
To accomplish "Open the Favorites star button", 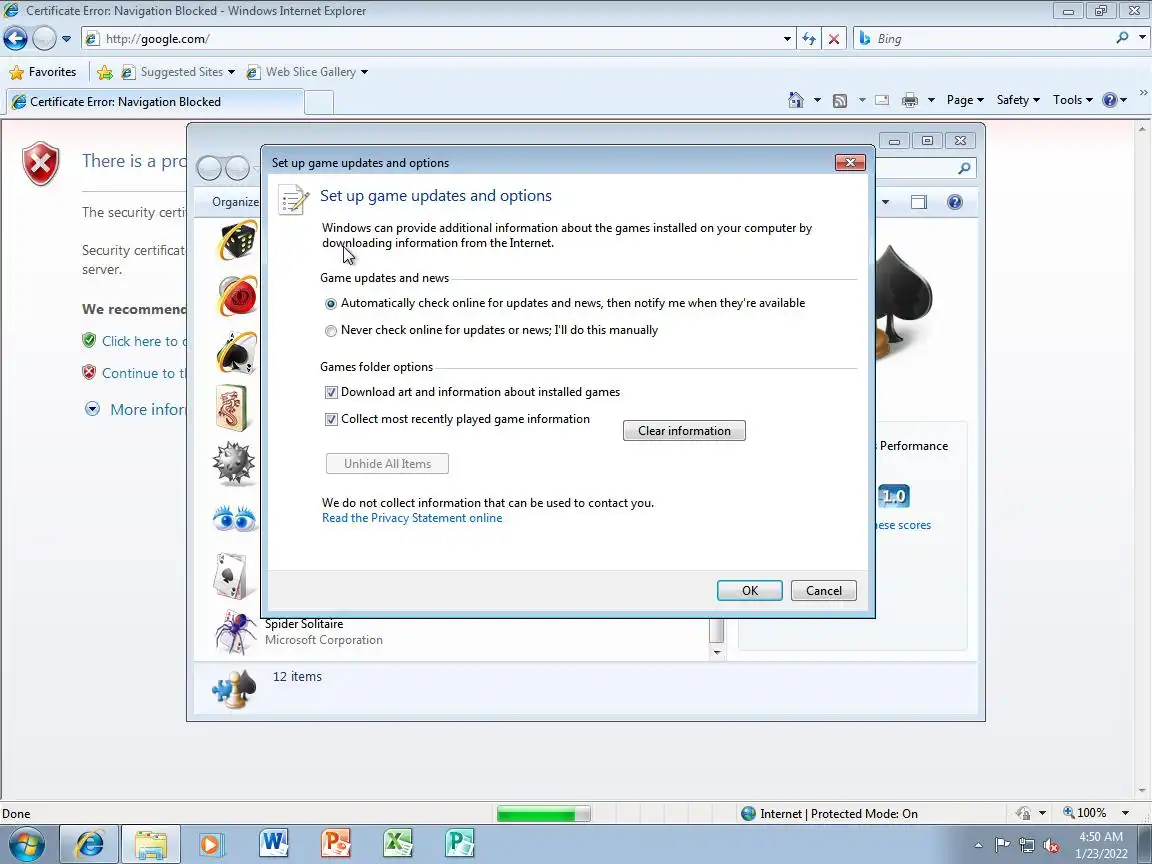I will pyautogui.click(x=43, y=72).
